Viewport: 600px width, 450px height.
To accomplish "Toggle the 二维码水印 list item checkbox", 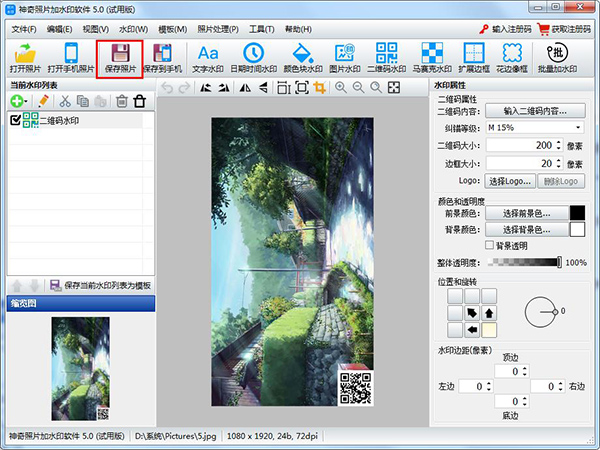I will tap(14, 120).
